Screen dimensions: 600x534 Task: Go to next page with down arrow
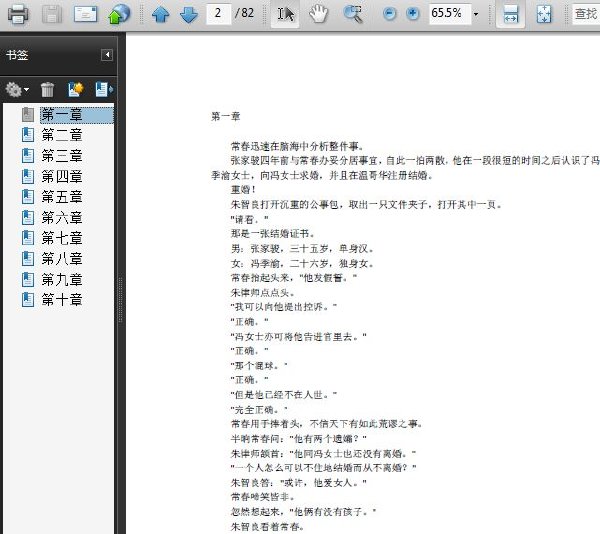(189, 15)
